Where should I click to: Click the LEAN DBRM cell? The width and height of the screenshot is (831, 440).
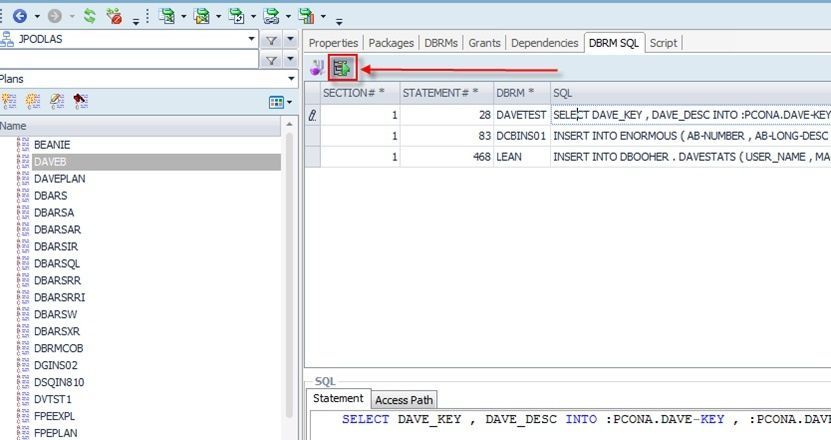(x=522, y=157)
